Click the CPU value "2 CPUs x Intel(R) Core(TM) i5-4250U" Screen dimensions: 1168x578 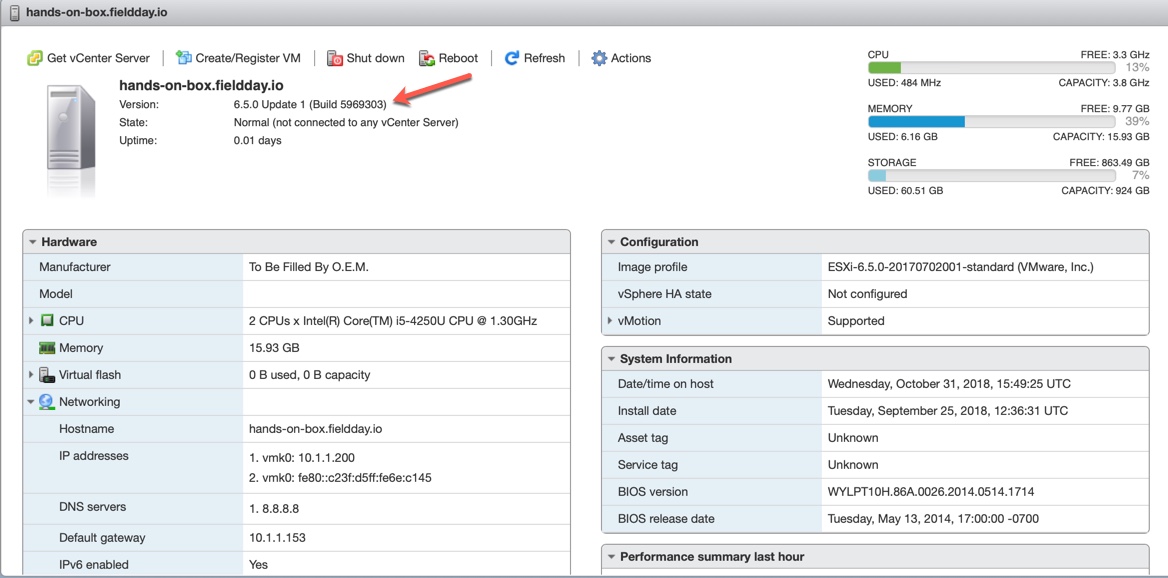coord(393,321)
